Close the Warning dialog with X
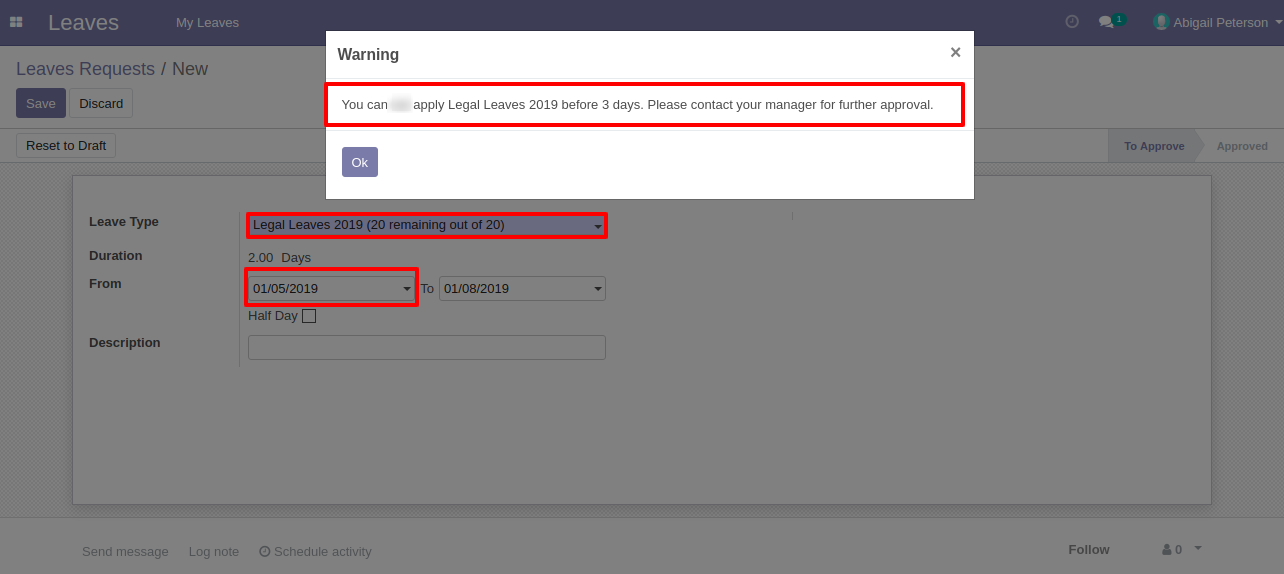Image resolution: width=1284 pixels, height=574 pixels. (955, 52)
